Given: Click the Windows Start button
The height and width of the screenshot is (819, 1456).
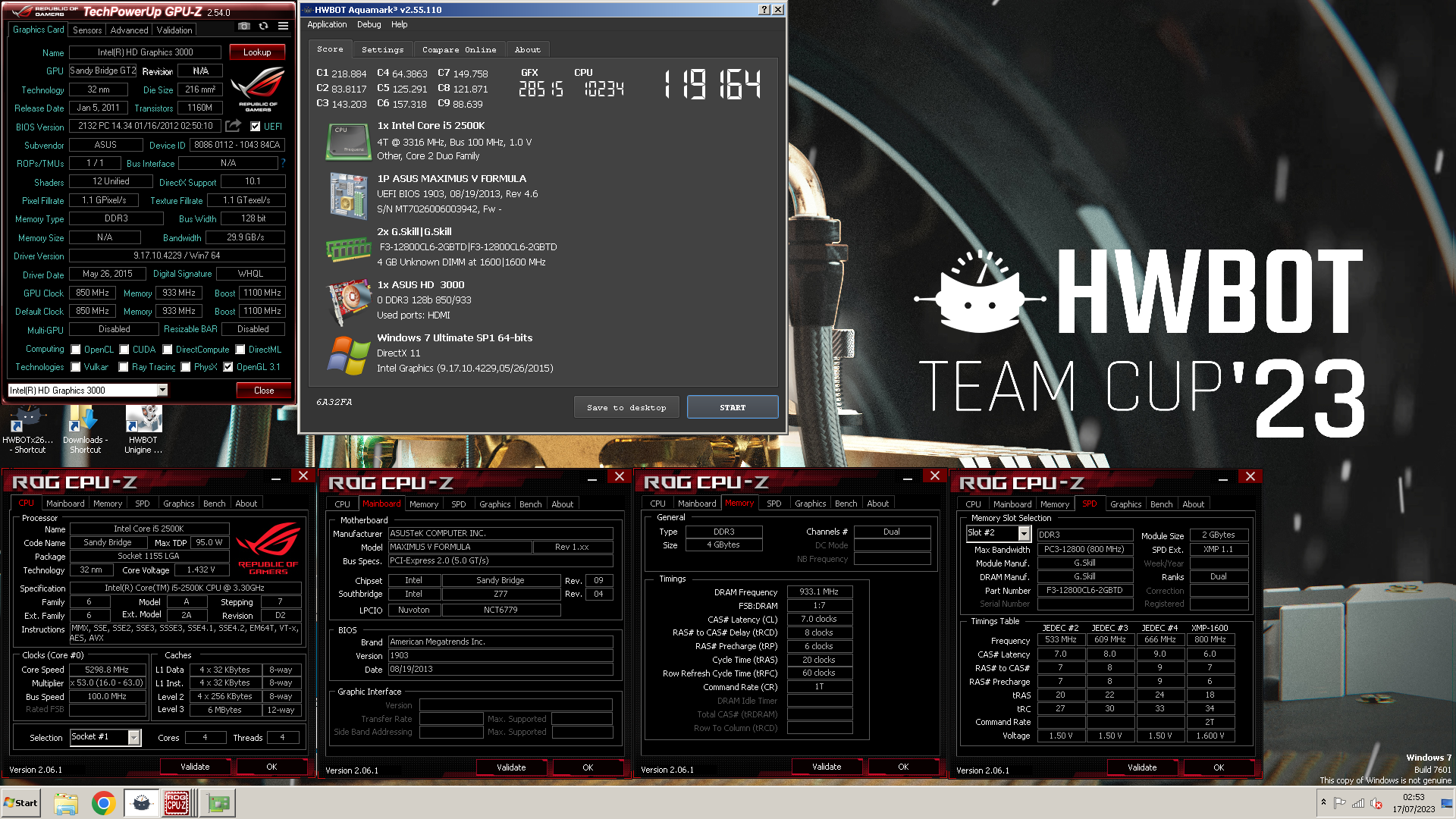Looking at the screenshot, I should point(21,803).
